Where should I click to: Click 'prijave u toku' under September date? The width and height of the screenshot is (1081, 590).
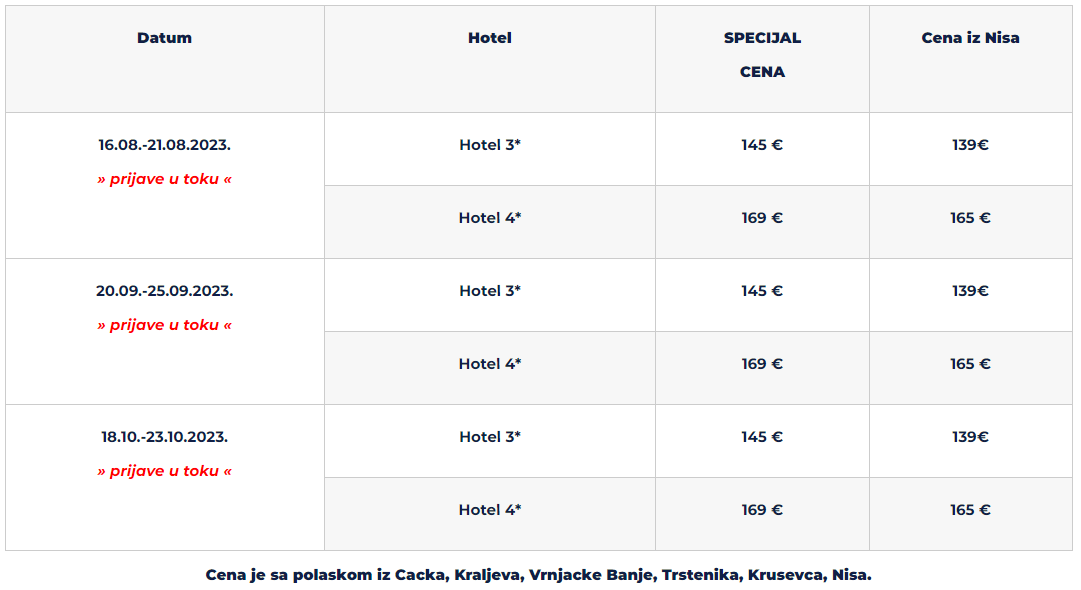point(164,325)
